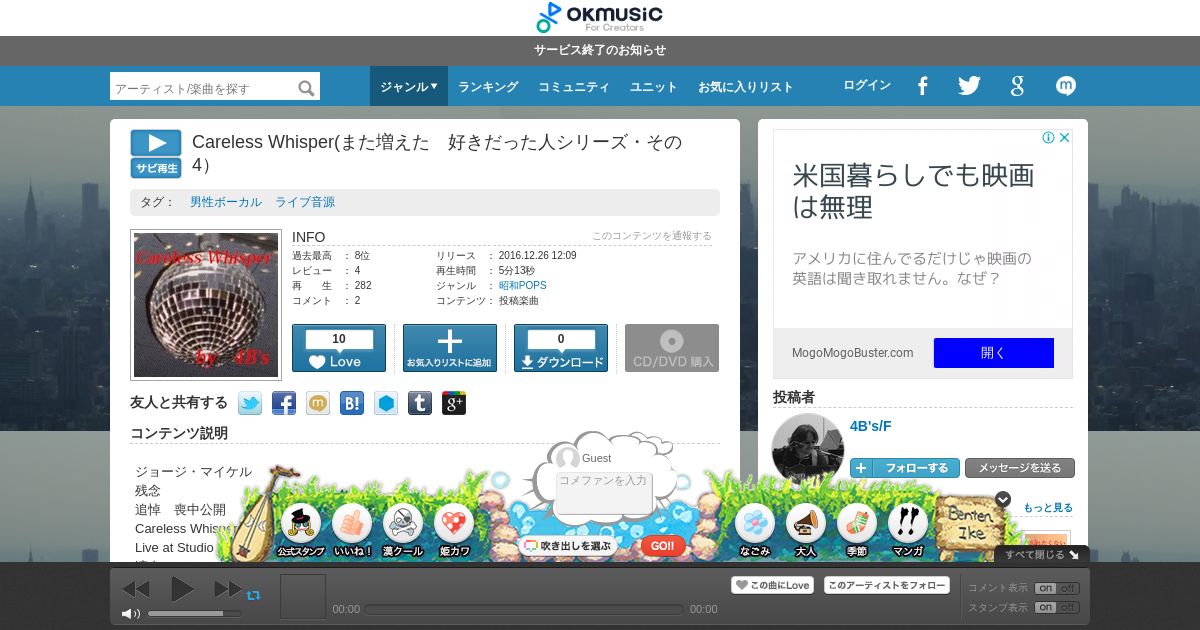
Task: Share via Hatena B! bookmark icon
Action: click(x=352, y=403)
